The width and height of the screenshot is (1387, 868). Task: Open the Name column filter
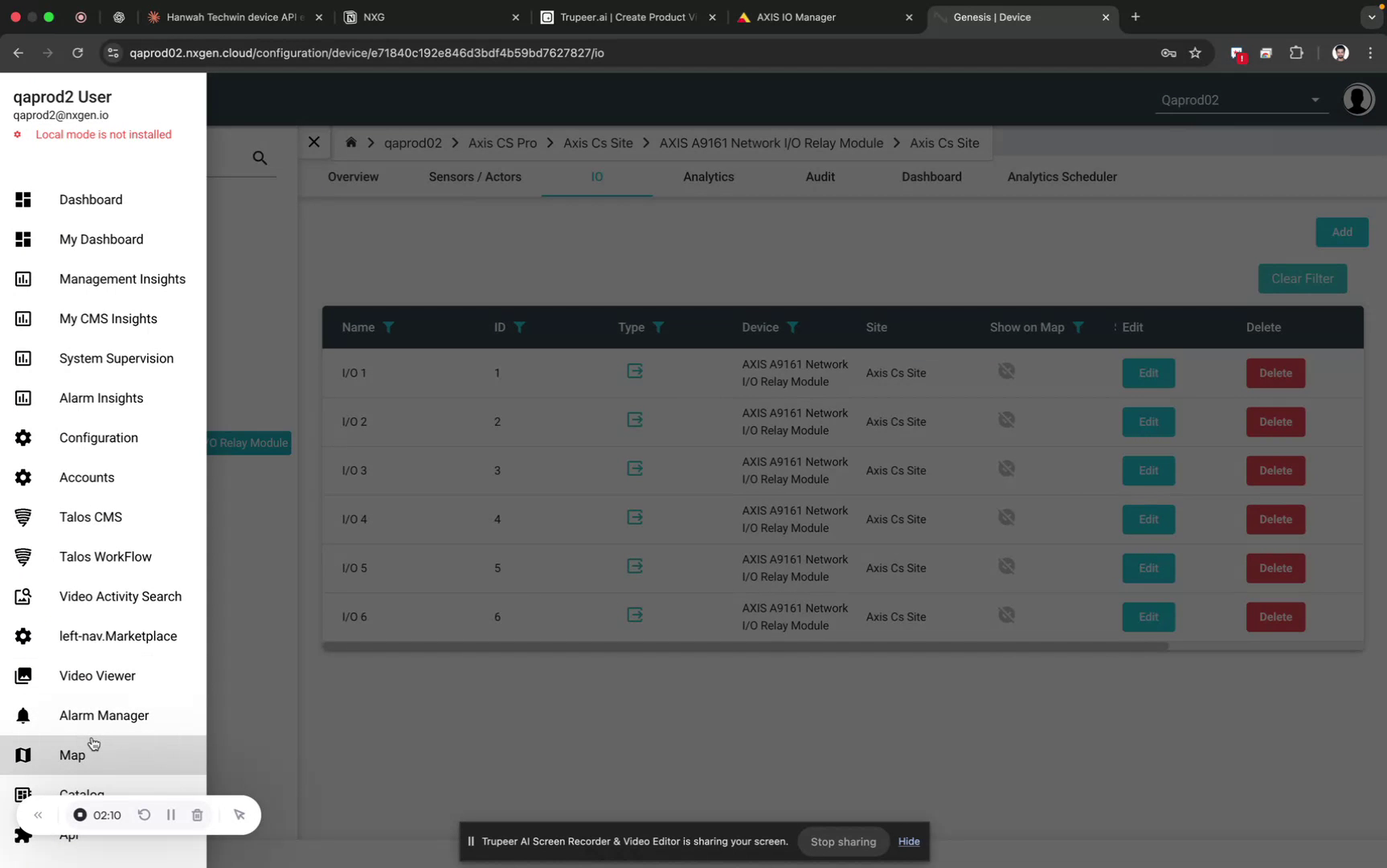tap(390, 327)
